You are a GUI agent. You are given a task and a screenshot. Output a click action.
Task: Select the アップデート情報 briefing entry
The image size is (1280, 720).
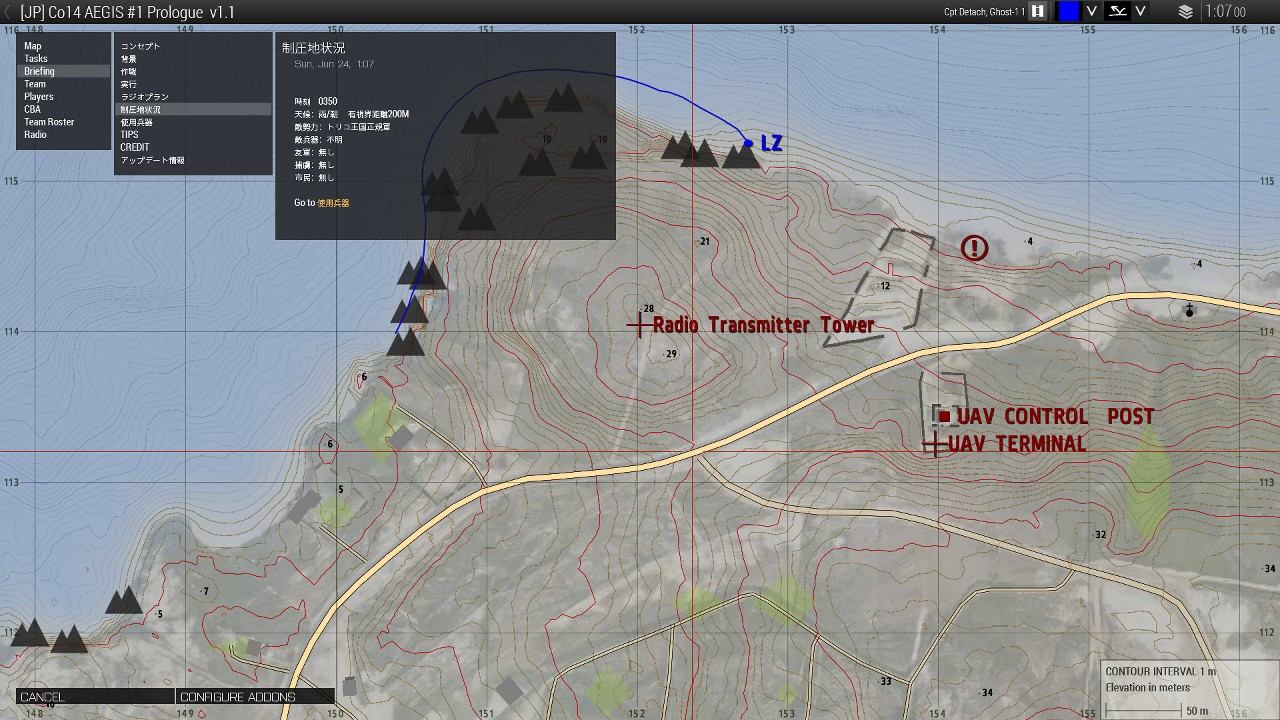(193, 160)
